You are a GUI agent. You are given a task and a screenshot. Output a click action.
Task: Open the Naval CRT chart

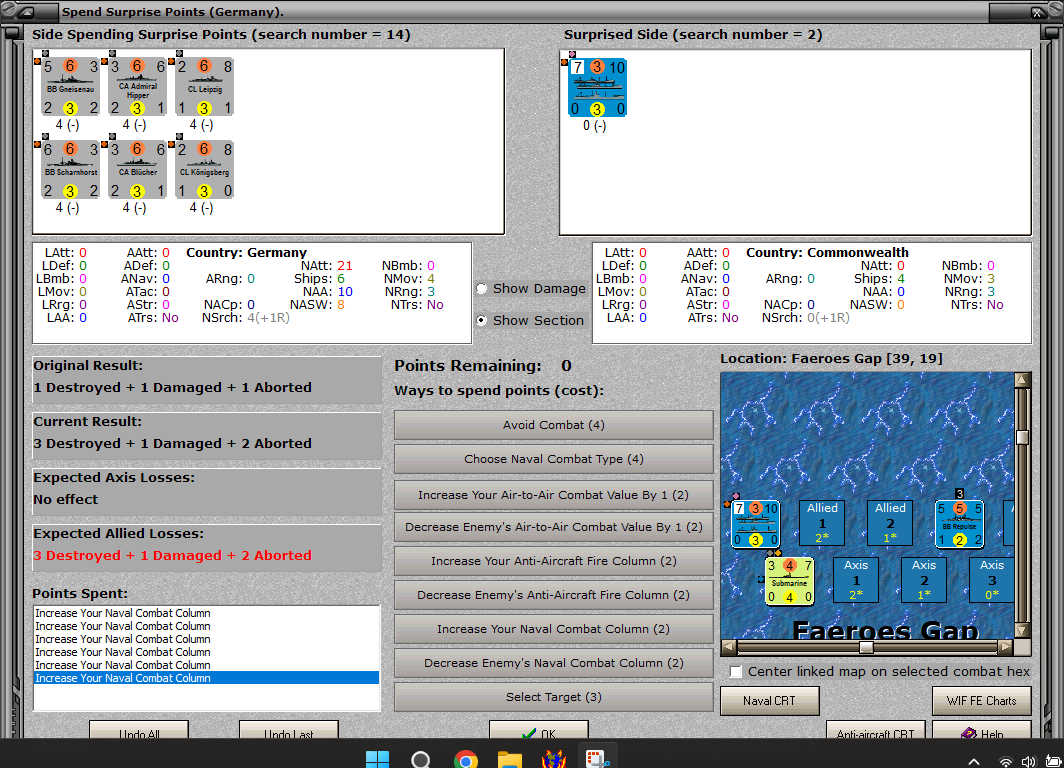[x=770, y=701]
